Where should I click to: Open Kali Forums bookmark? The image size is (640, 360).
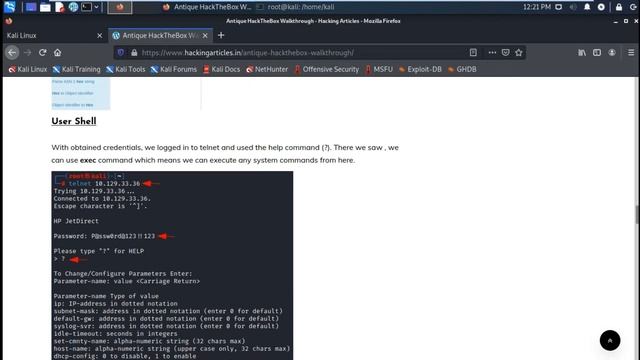[x=173, y=69]
